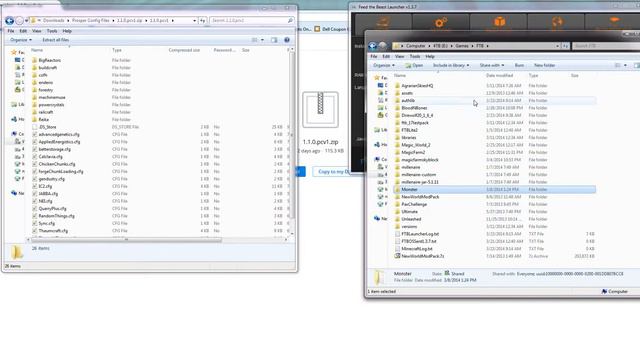Open view options arrow in zip window

pyautogui.click(x=262, y=40)
